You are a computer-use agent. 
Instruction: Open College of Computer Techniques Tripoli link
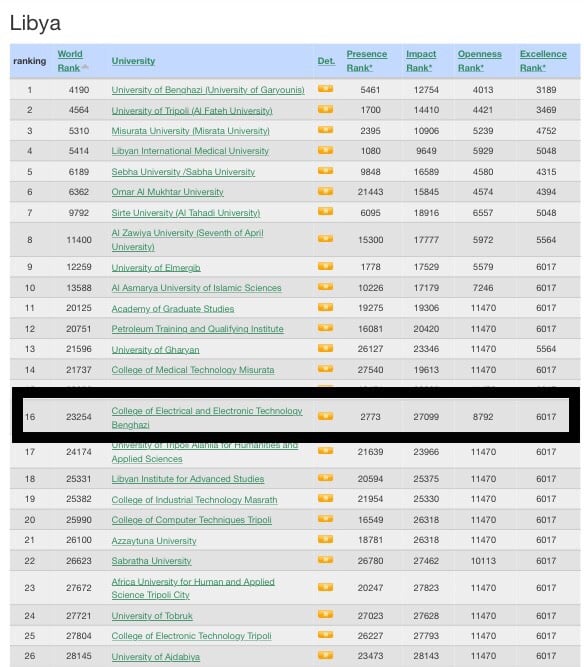[191, 520]
